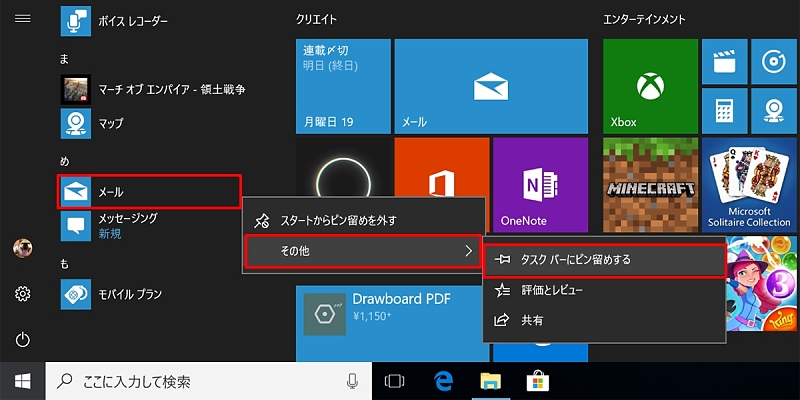The image size is (800, 400).
Task: Select メール in the app list
Action: (148, 192)
